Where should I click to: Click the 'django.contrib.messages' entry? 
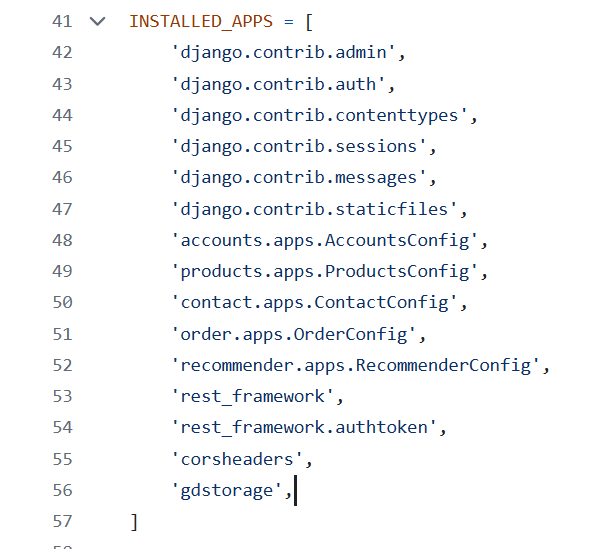pyautogui.click(x=299, y=178)
